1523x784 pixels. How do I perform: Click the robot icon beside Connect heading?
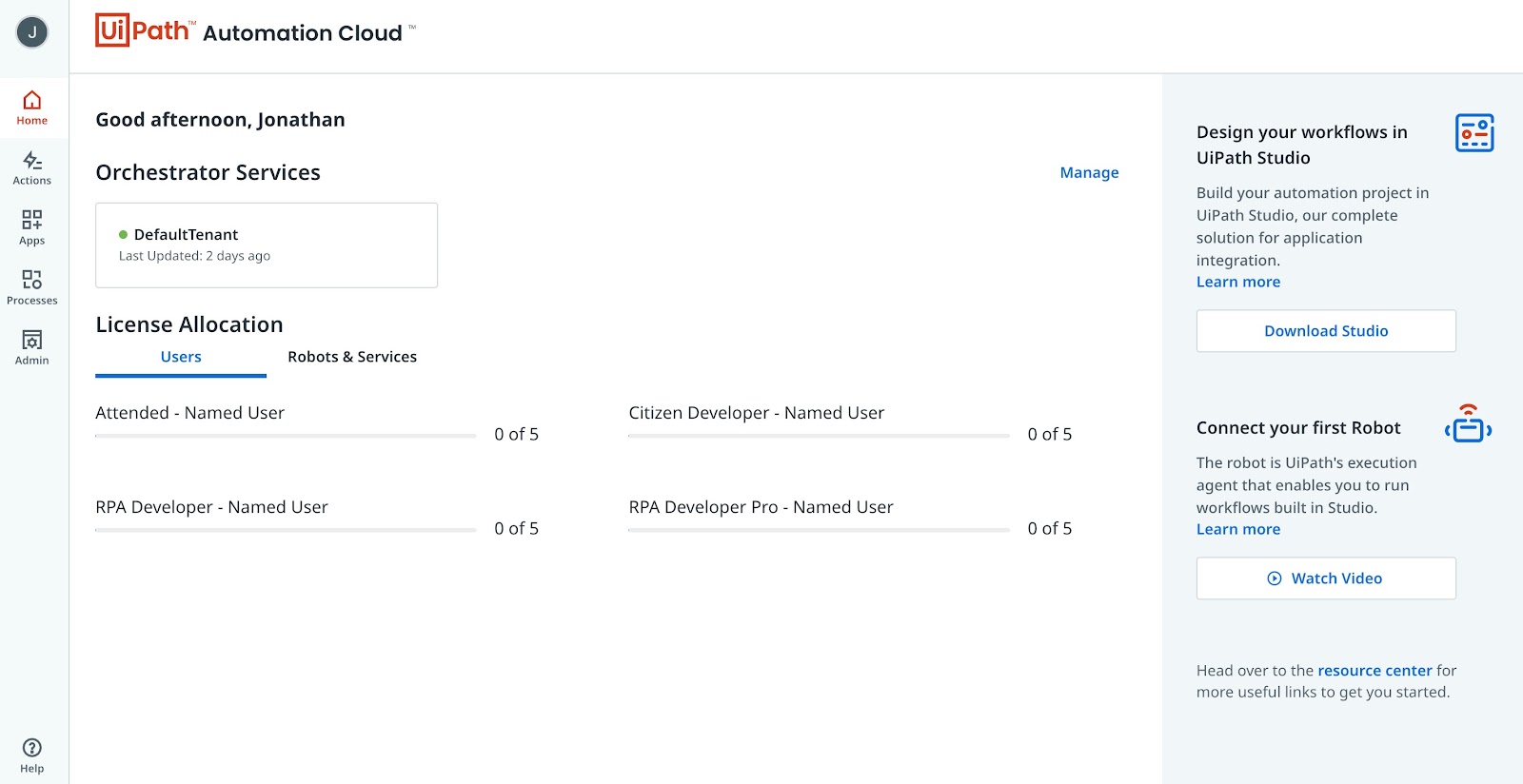click(x=1468, y=424)
